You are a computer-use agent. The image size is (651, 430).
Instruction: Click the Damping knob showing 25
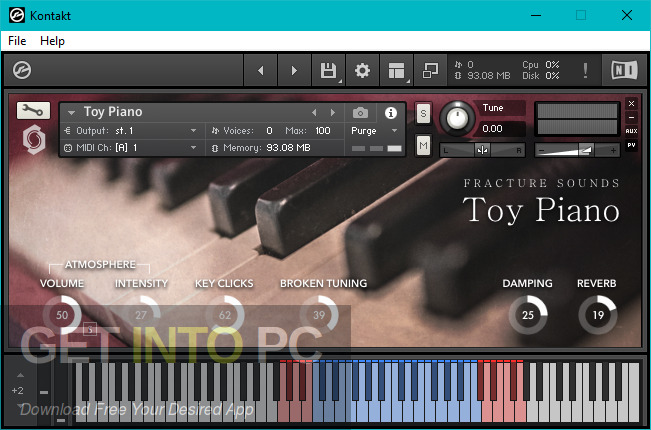(528, 315)
